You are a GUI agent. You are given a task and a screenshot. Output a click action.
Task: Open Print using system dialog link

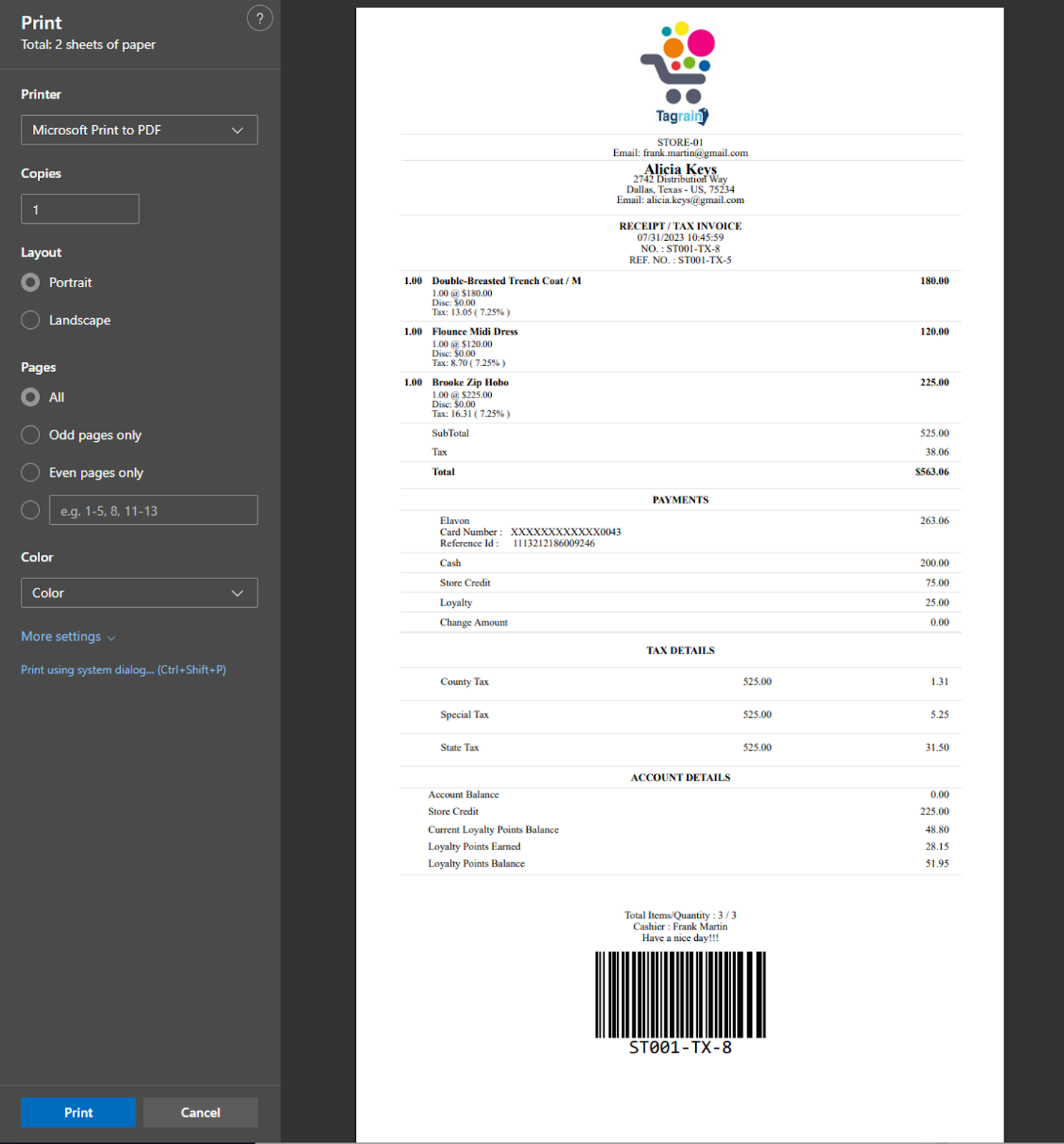pos(123,670)
